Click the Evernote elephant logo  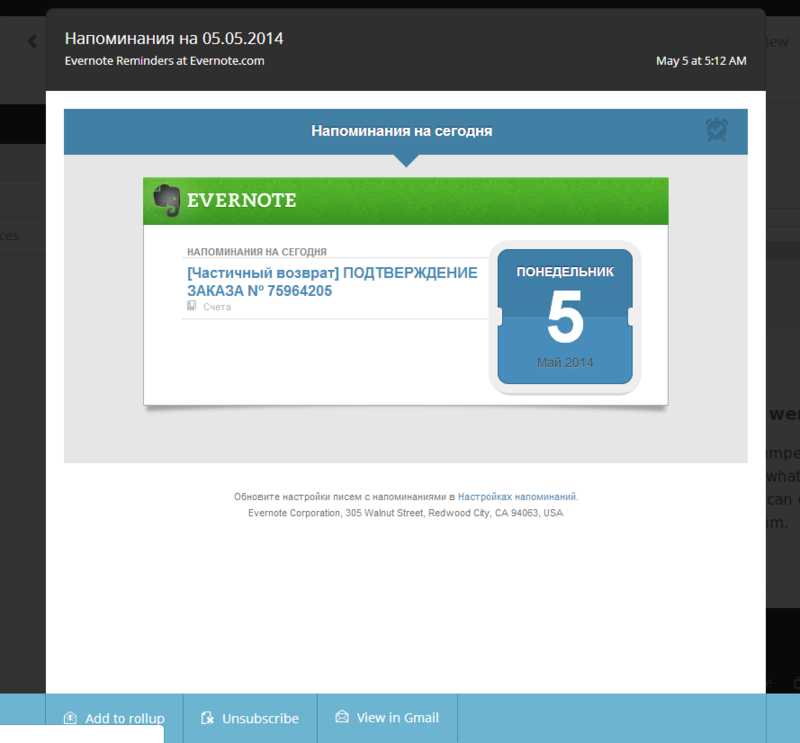[167, 200]
